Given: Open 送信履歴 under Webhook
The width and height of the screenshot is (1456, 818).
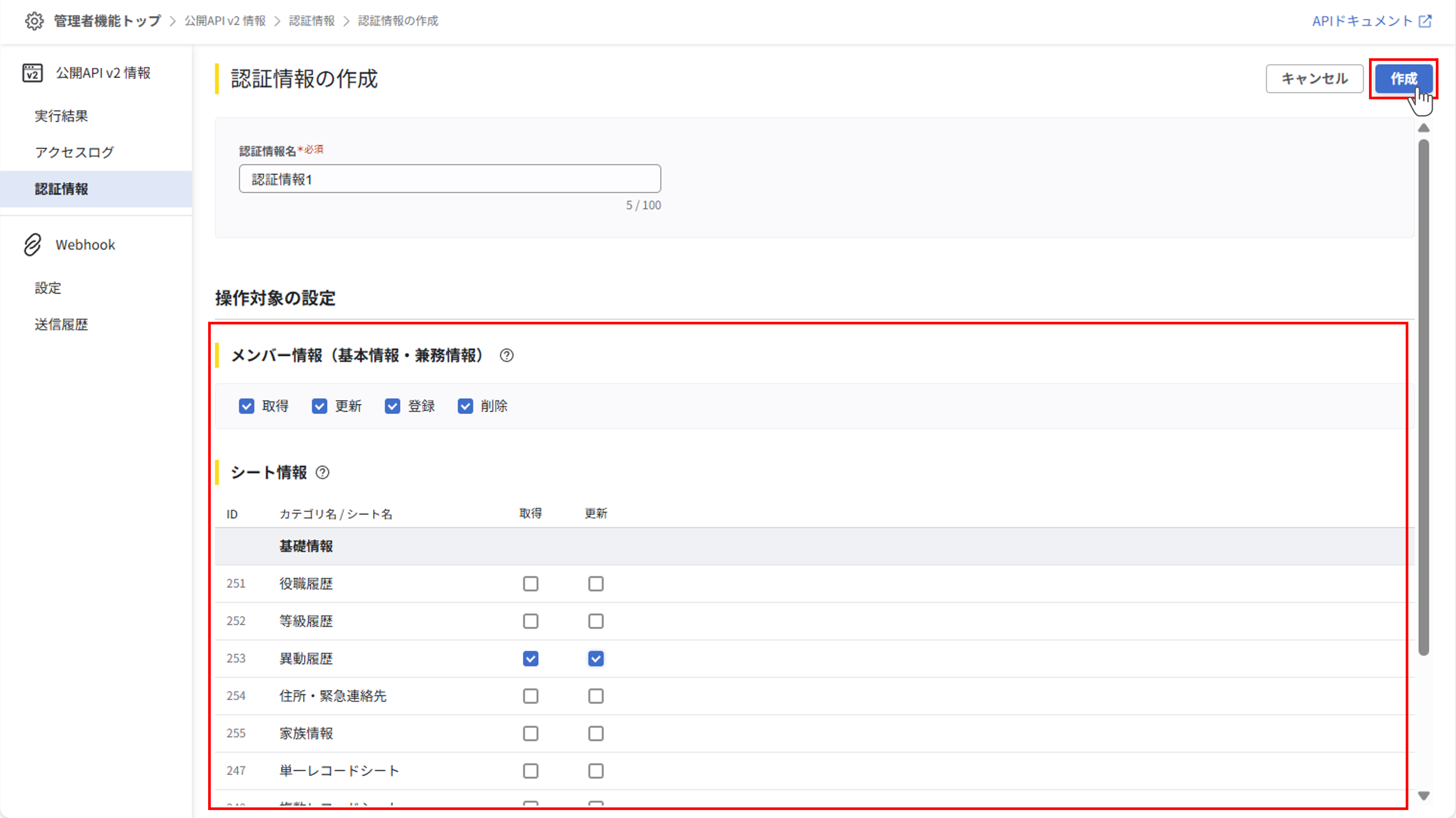Looking at the screenshot, I should click(x=61, y=324).
